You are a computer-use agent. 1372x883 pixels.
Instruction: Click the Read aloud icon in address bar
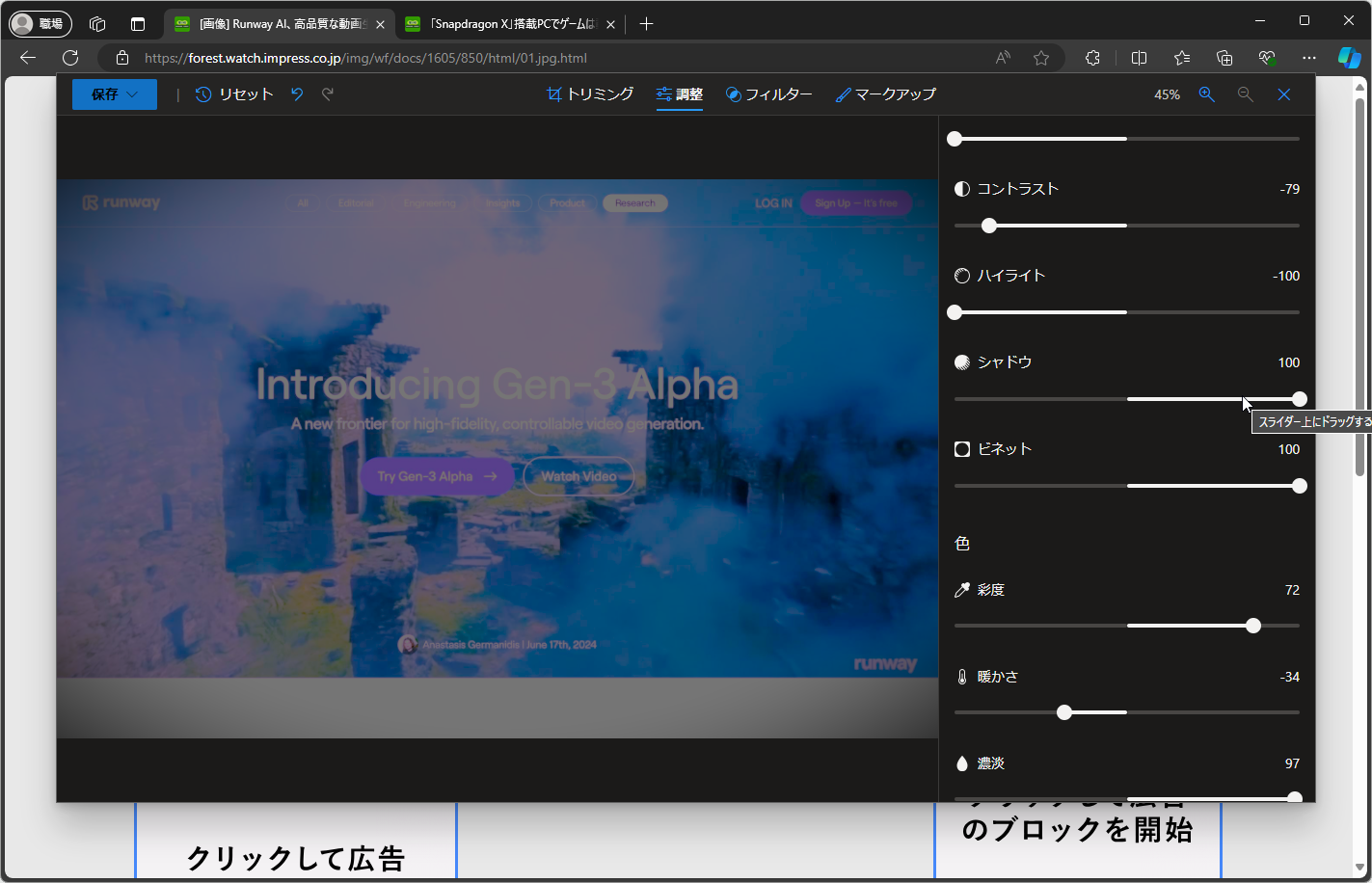pos(1003,58)
